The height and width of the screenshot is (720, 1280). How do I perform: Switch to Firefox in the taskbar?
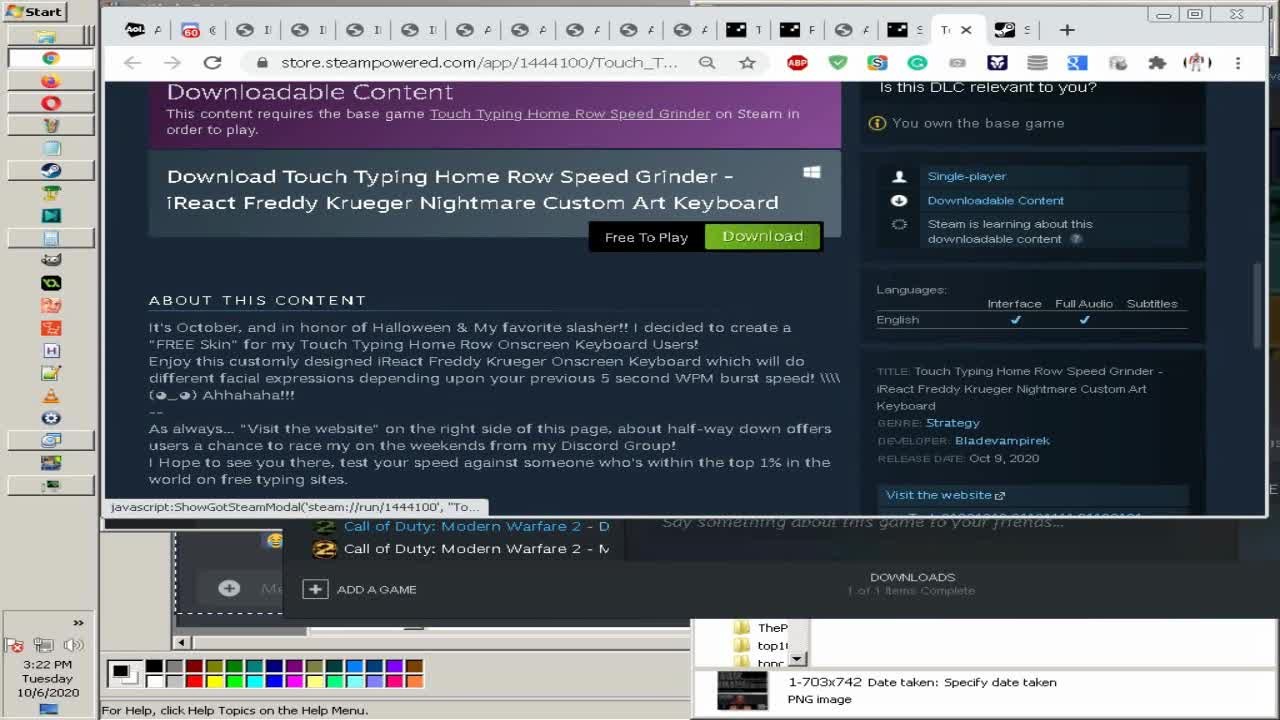(x=51, y=81)
